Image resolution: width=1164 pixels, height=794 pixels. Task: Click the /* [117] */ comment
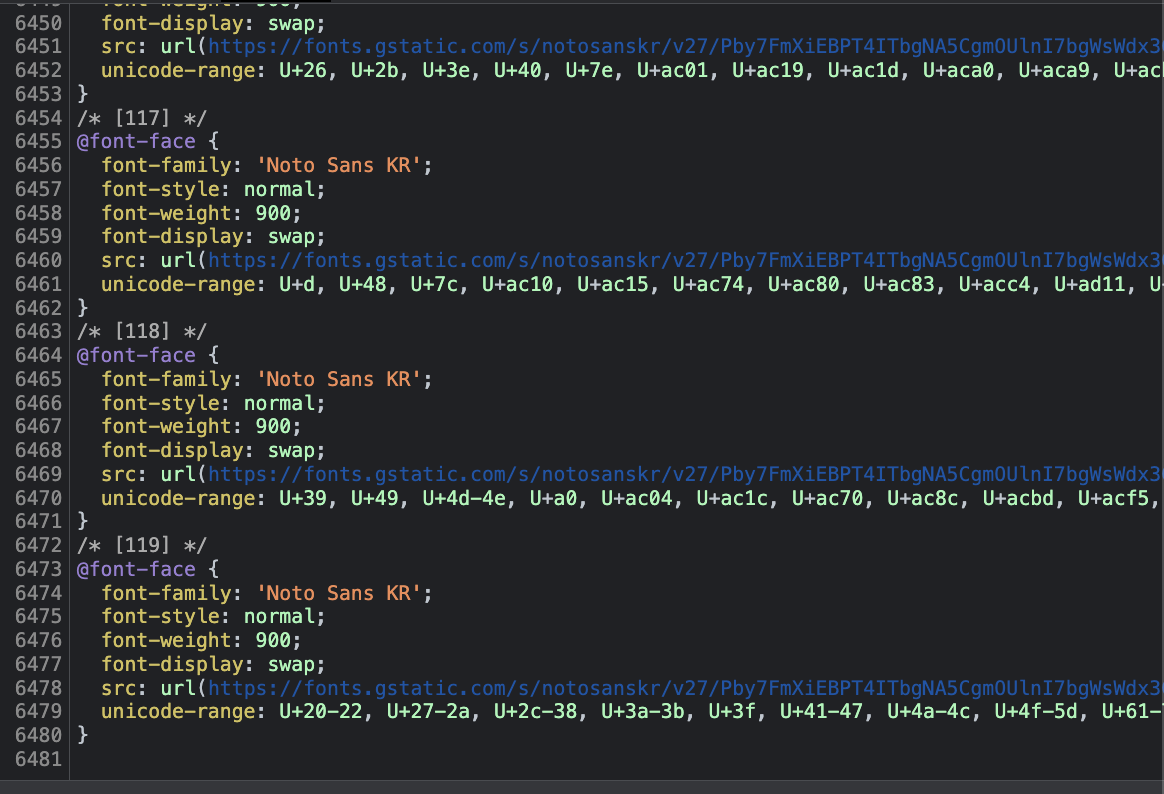tap(142, 117)
